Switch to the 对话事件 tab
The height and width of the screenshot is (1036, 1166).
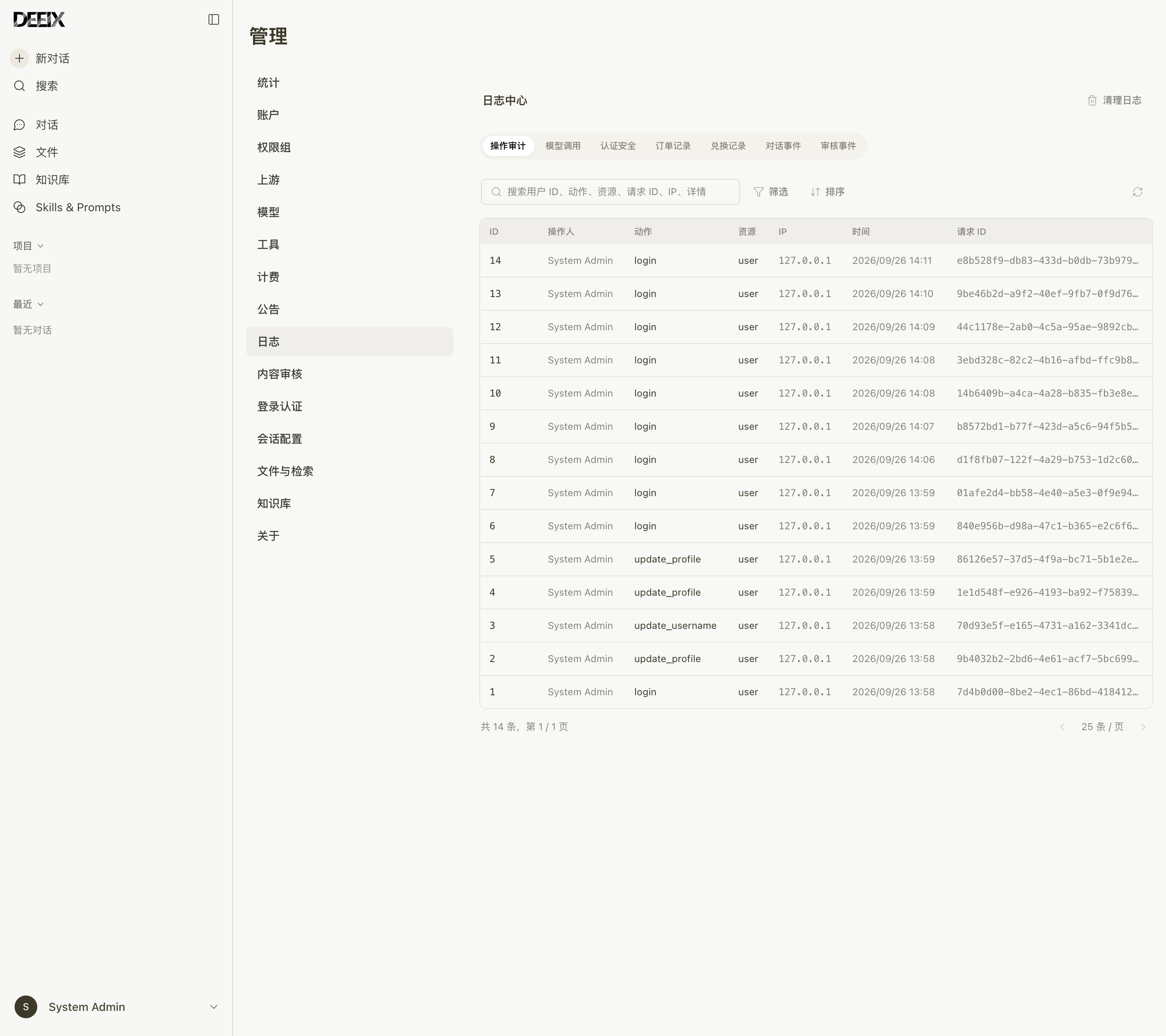pyautogui.click(x=783, y=146)
